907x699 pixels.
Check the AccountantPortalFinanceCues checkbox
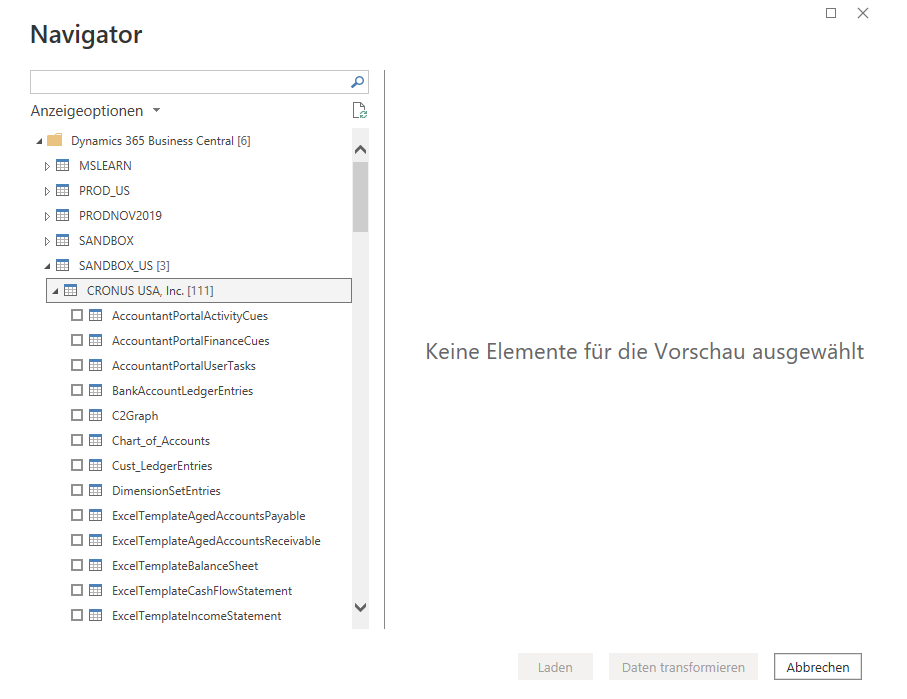pyautogui.click(x=77, y=340)
